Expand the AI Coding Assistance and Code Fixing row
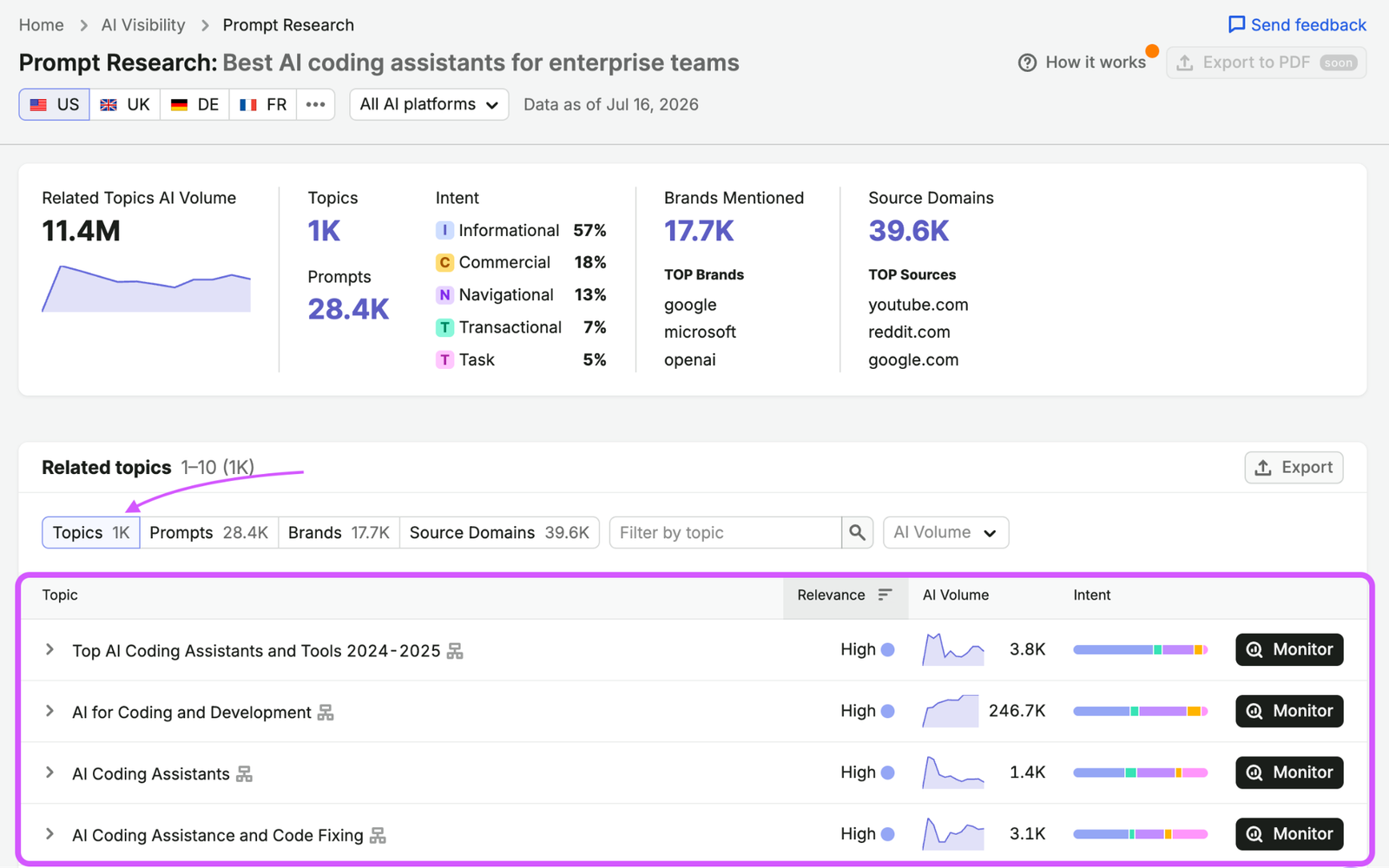Image resolution: width=1389 pixels, height=868 pixels. [49, 834]
